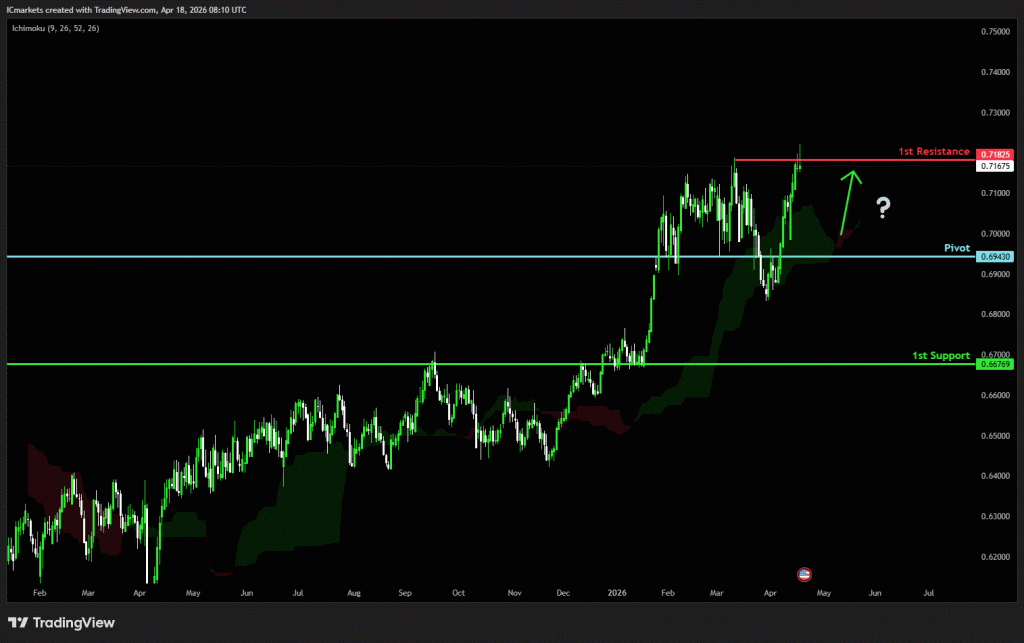Click the white 0.71675 current price tag
Image resolution: width=1024 pixels, height=643 pixels.
point(996,166)
